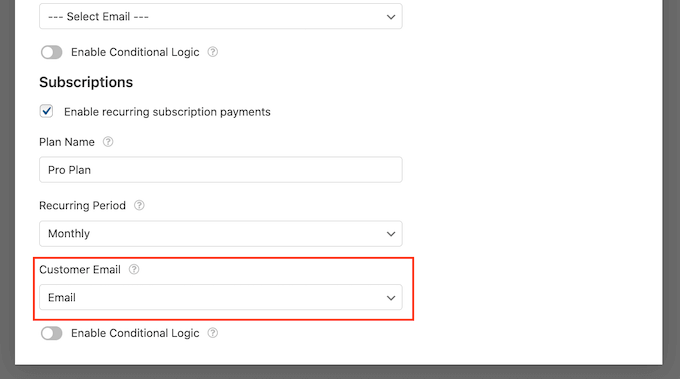Viewport: 680px width, 379px height.
Task: Open help icon next to upper Enable Conditional Logic
Action: pos(212,52)
